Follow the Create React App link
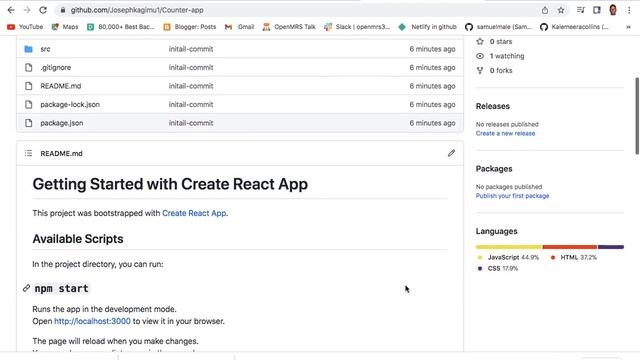640x360 pixels. click(194, 213)
